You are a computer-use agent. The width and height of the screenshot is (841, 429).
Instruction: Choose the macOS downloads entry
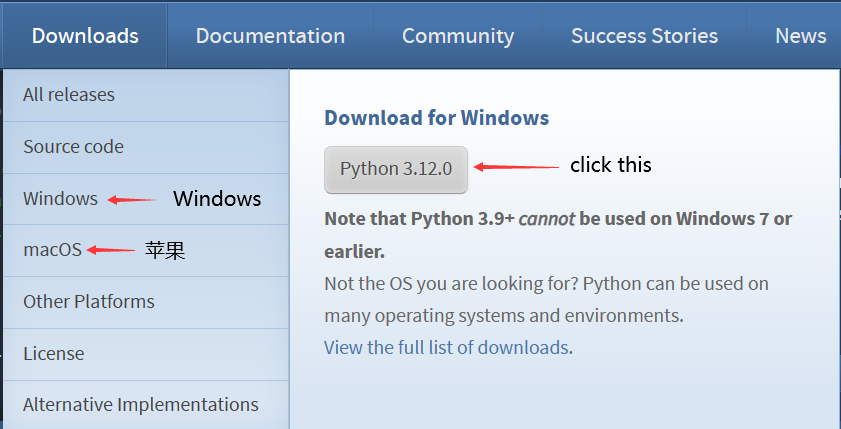[x=146, y=250]
